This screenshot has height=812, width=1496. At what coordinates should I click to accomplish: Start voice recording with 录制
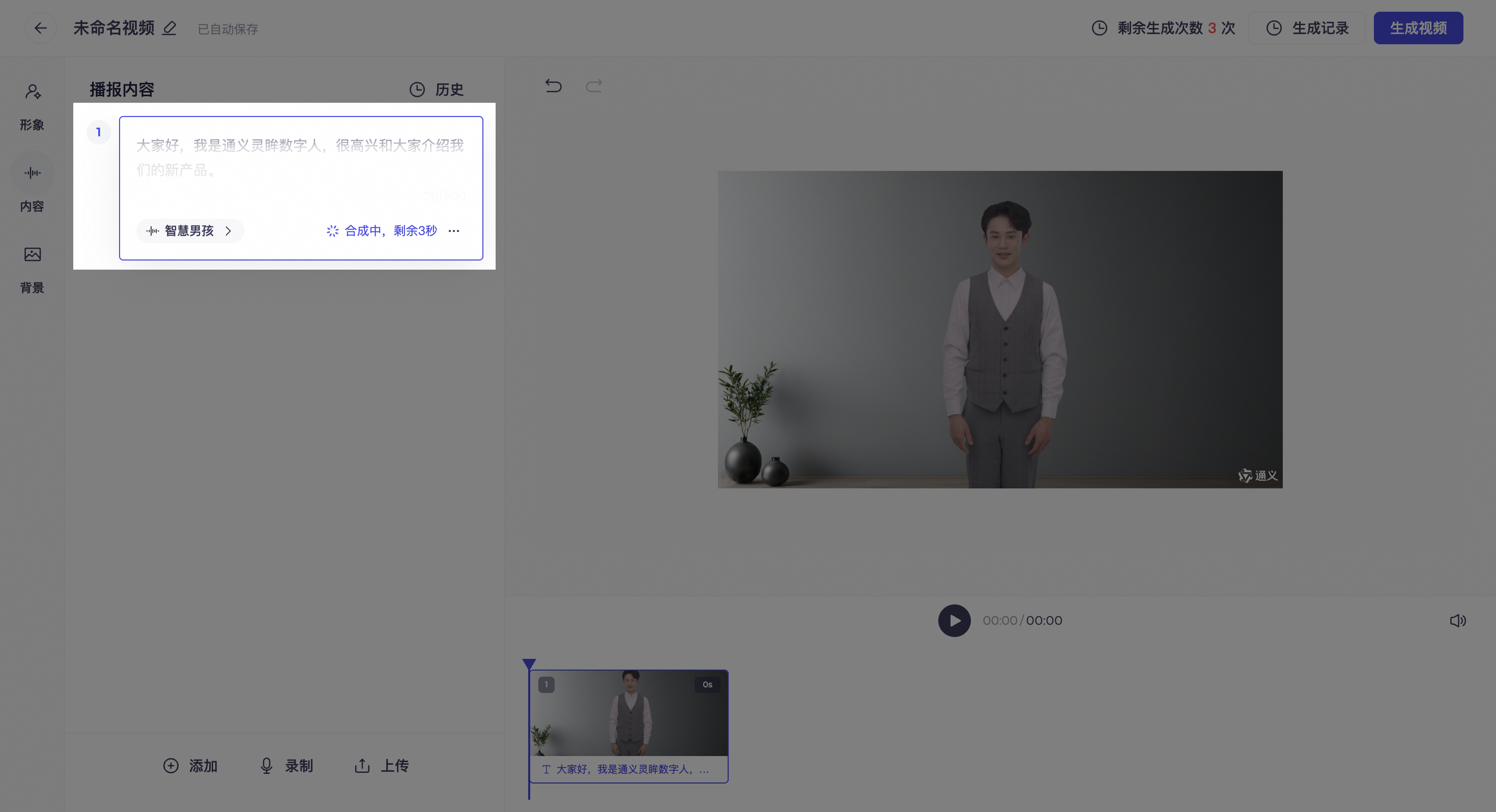[x=286, y=766]
